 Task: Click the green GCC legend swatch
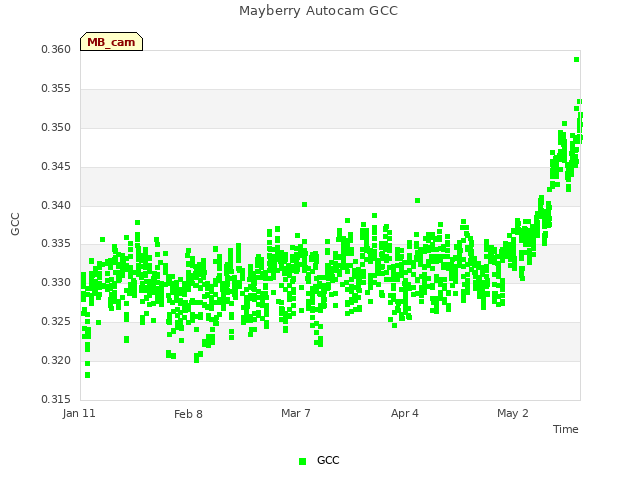point(302,461)
